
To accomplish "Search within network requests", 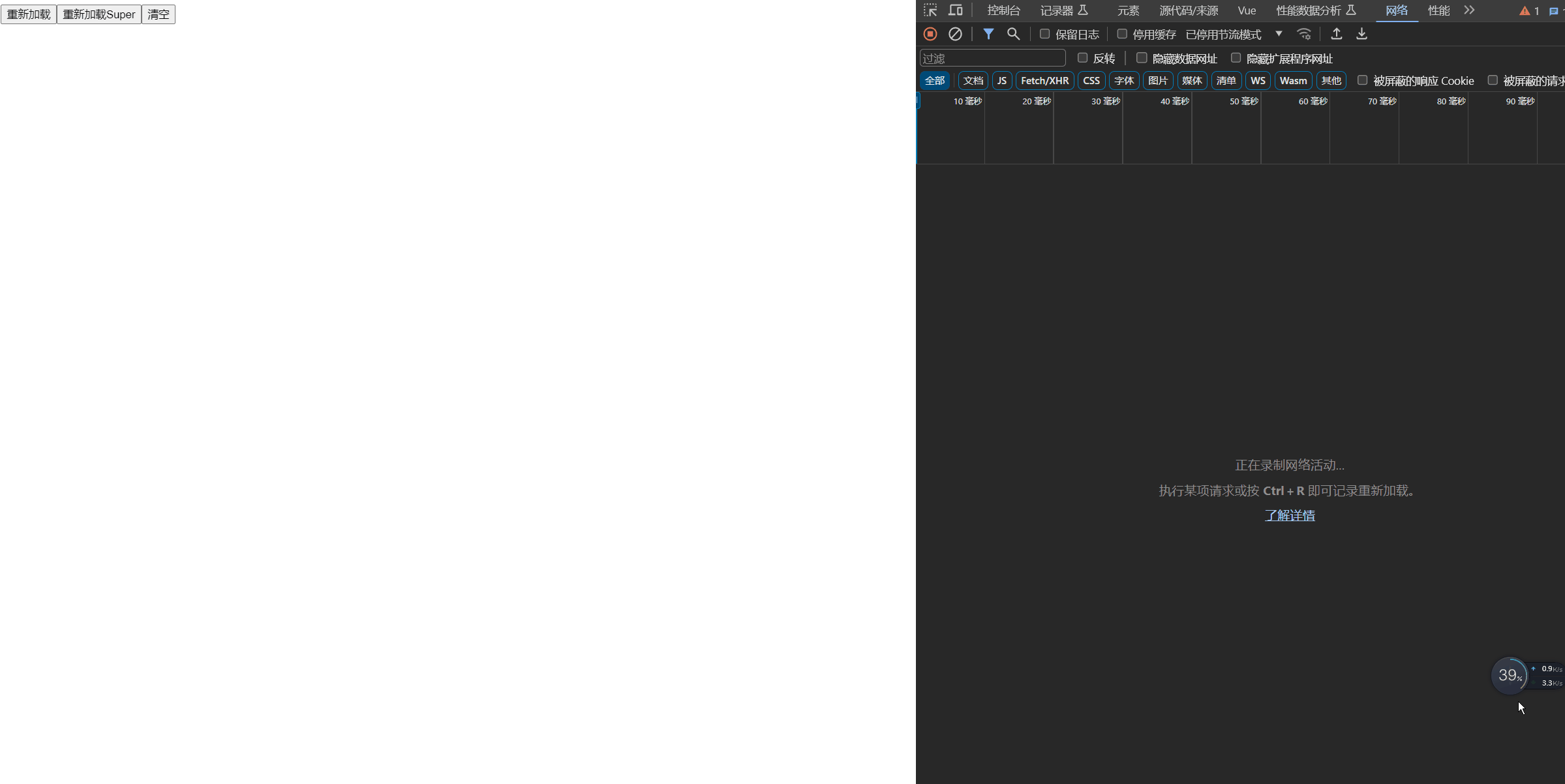I will [x=1012, y=33].
